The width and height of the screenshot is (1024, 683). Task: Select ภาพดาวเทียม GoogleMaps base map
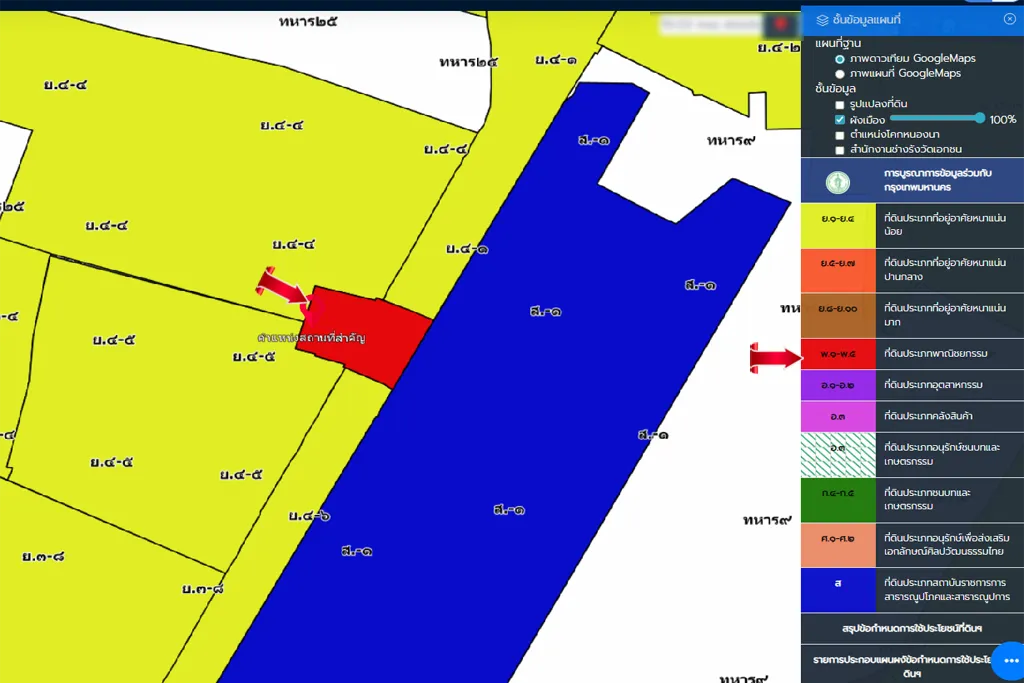840,59
